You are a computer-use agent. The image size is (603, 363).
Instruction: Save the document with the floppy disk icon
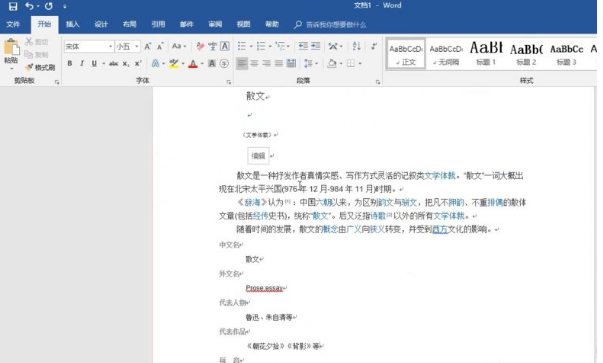13,6
